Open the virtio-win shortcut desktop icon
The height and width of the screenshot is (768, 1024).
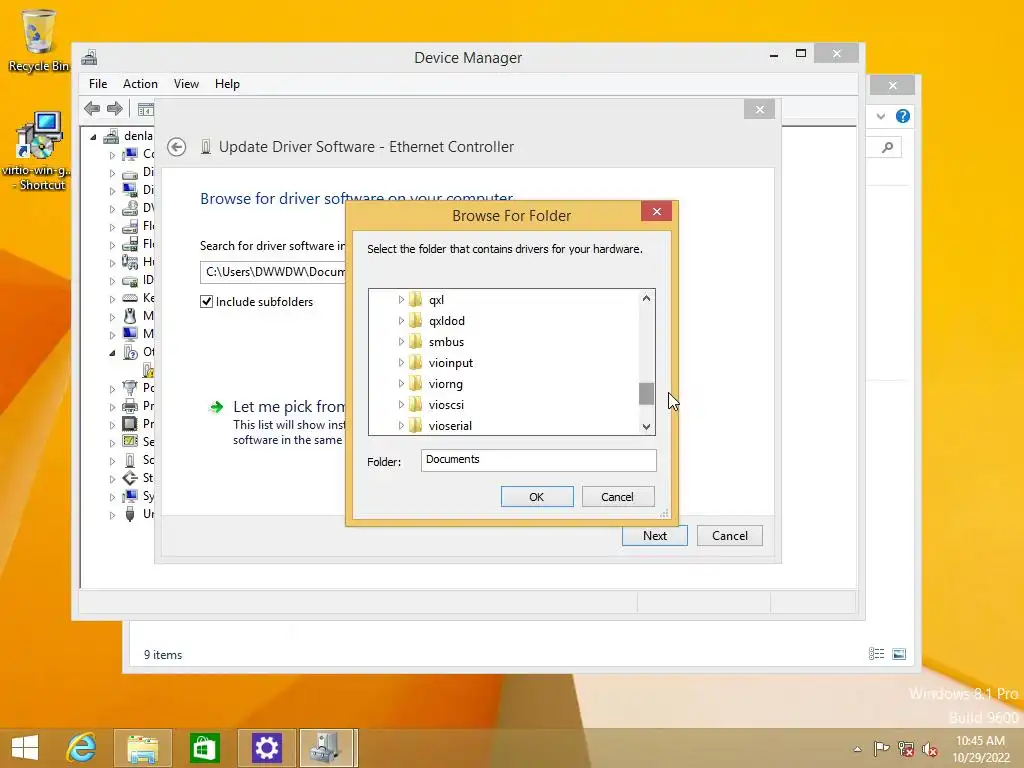click(x=38, y=152)
